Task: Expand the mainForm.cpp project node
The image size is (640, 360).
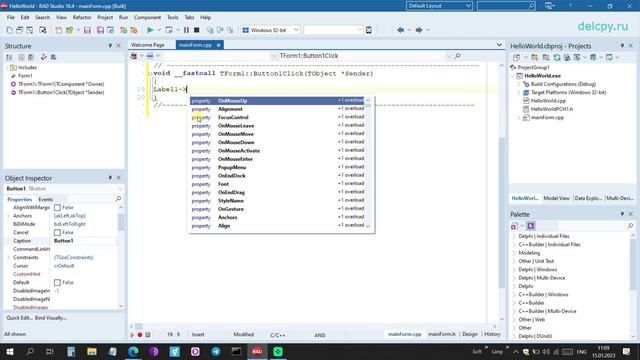Action: (519, 118)
